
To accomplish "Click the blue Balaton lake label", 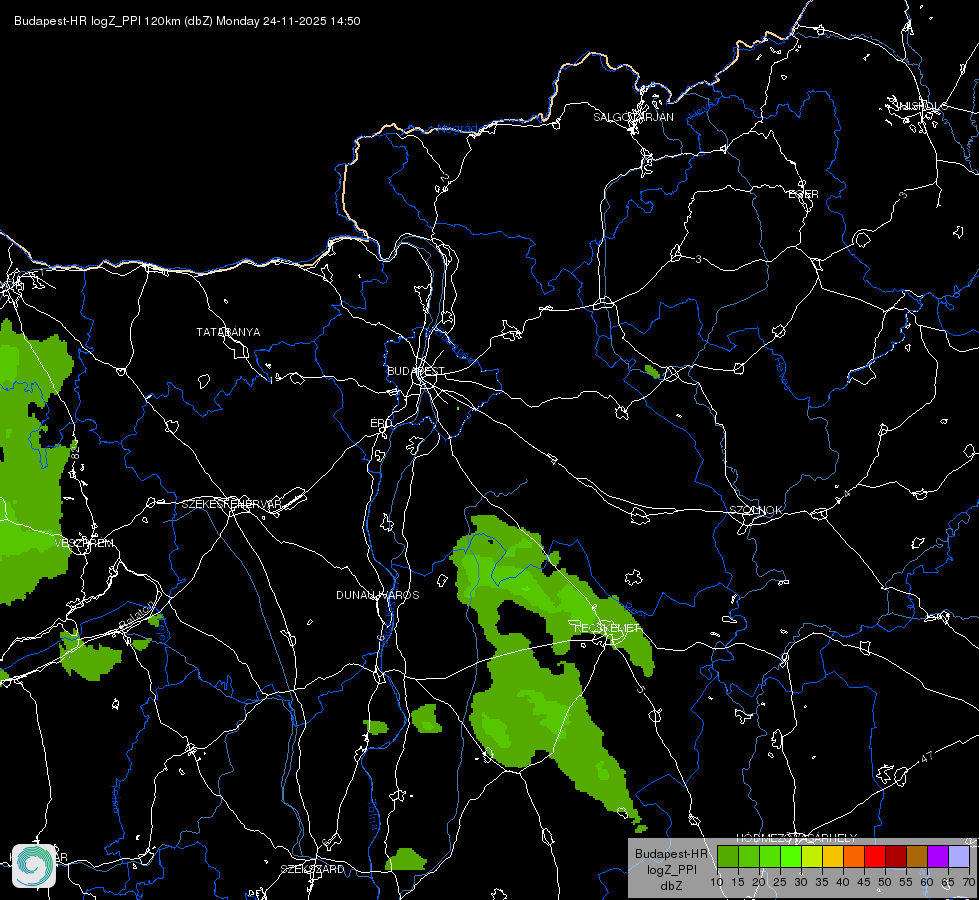I will [135, 615].
